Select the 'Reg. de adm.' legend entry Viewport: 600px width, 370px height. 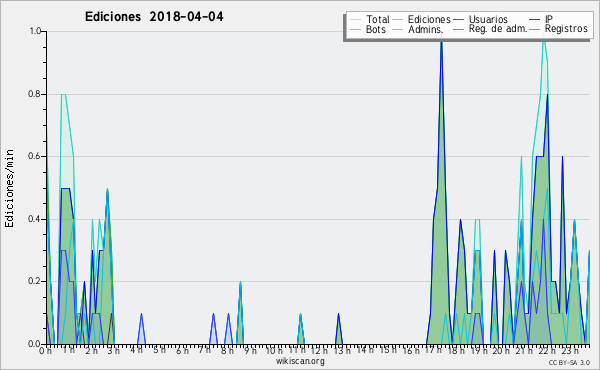click(x=498, y=29)
